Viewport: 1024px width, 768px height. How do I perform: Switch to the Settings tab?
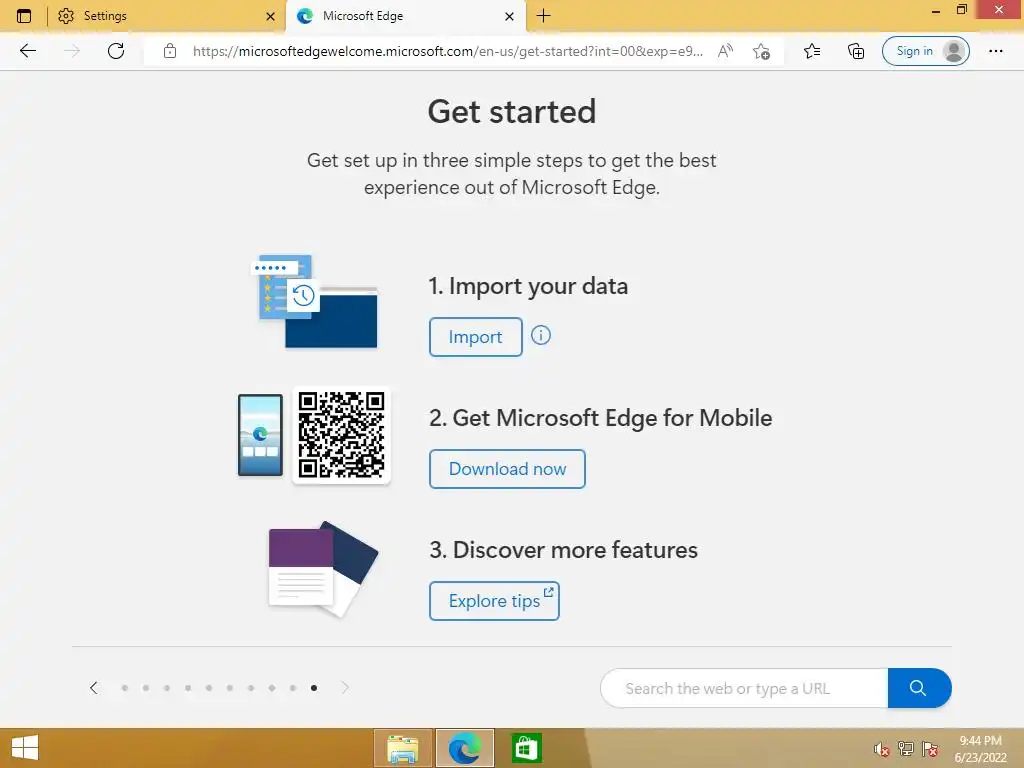163,16
